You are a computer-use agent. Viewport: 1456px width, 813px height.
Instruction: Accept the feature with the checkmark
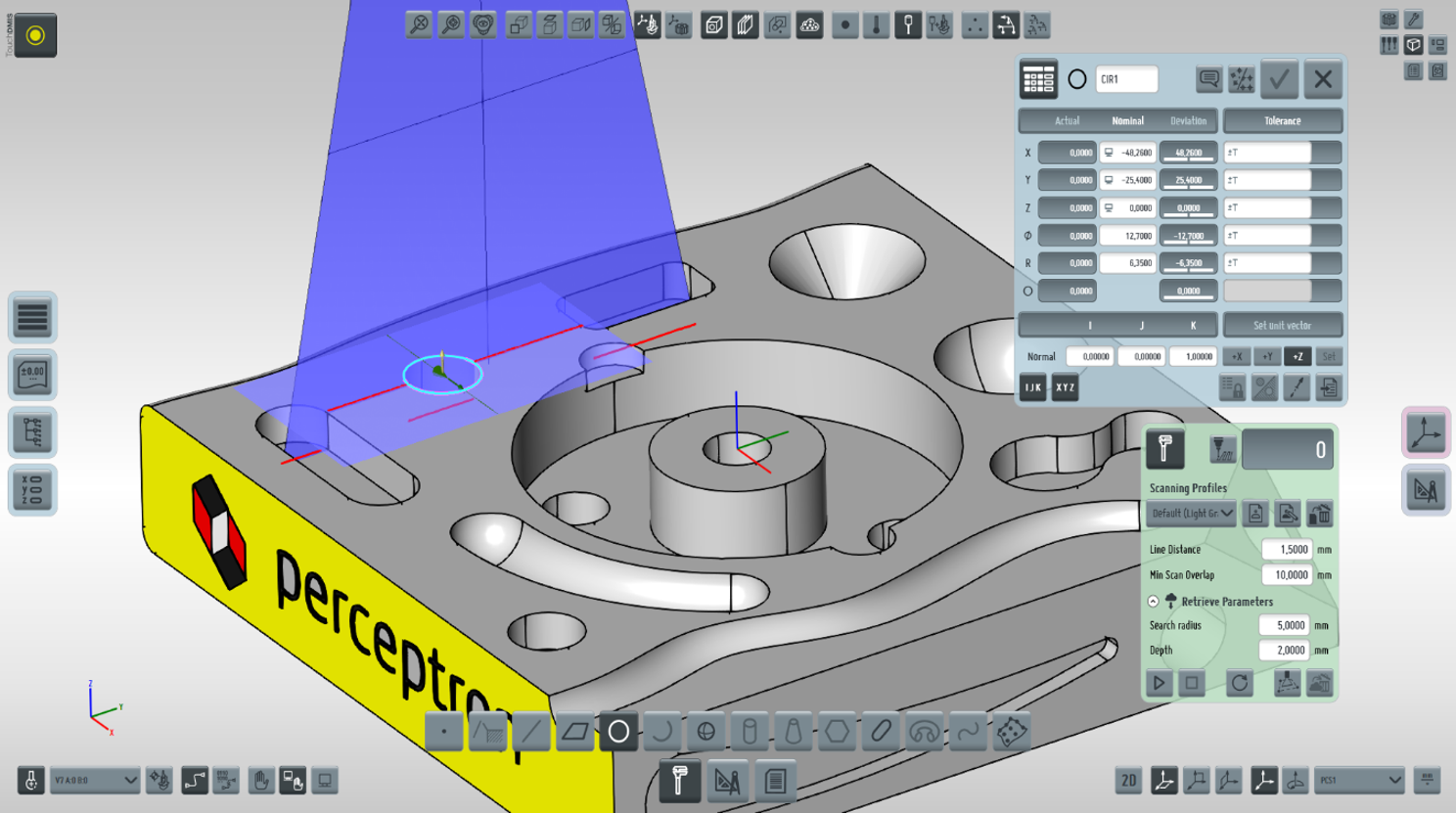coord(1279,79)
